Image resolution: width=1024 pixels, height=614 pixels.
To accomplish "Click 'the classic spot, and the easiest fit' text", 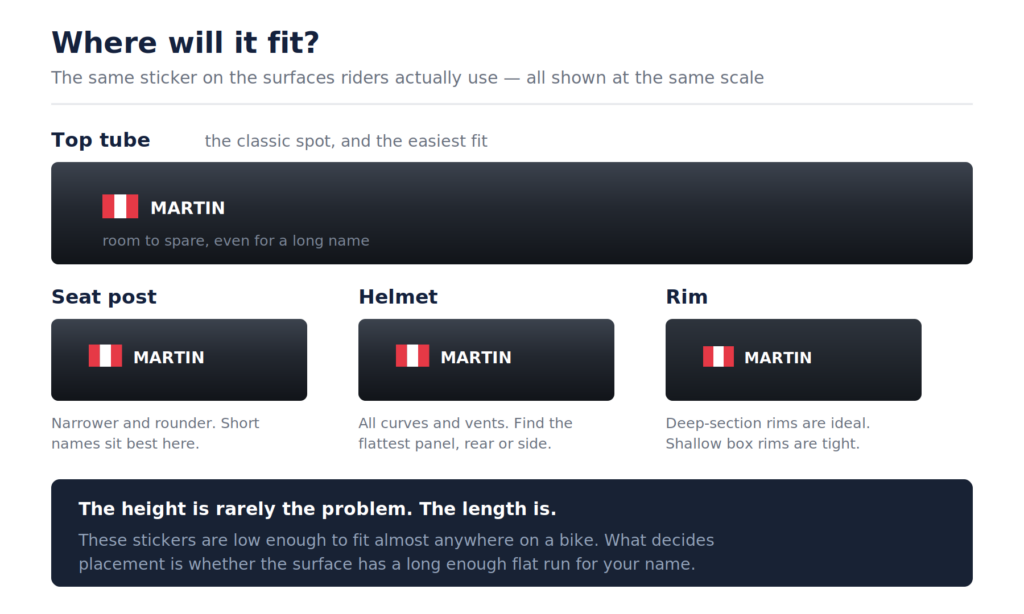I will click(x=346, y=141).
